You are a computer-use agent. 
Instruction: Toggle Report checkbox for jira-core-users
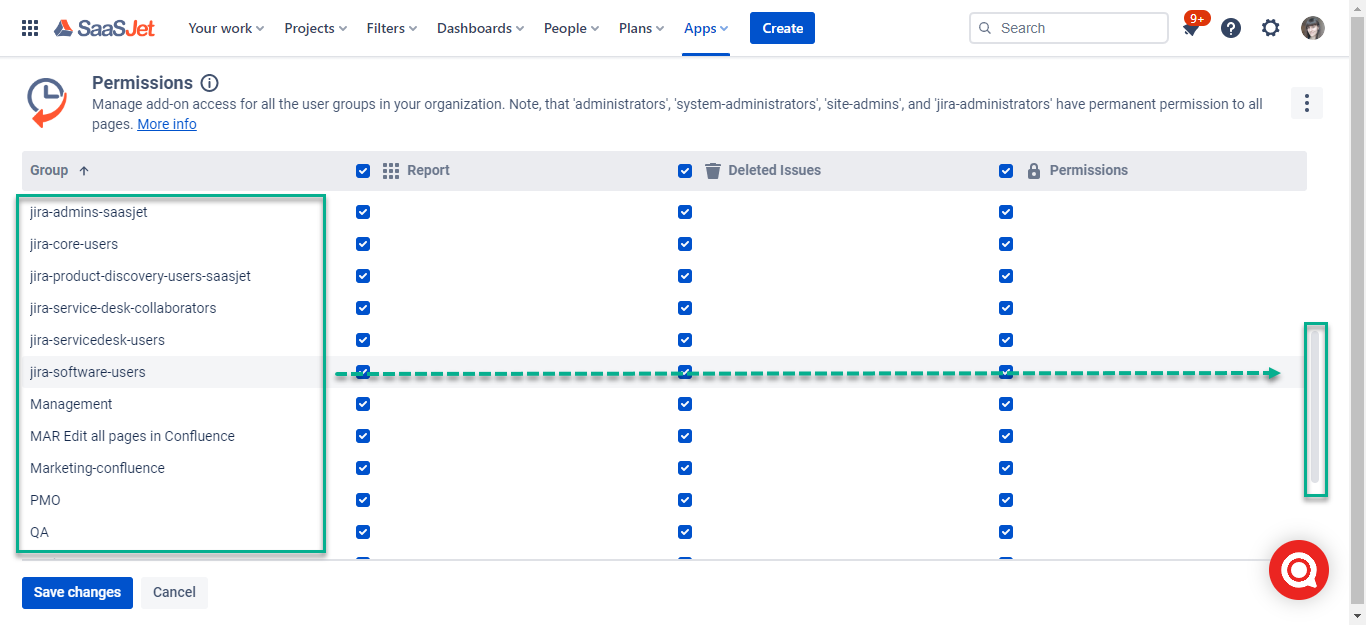[x=363, y=244]
